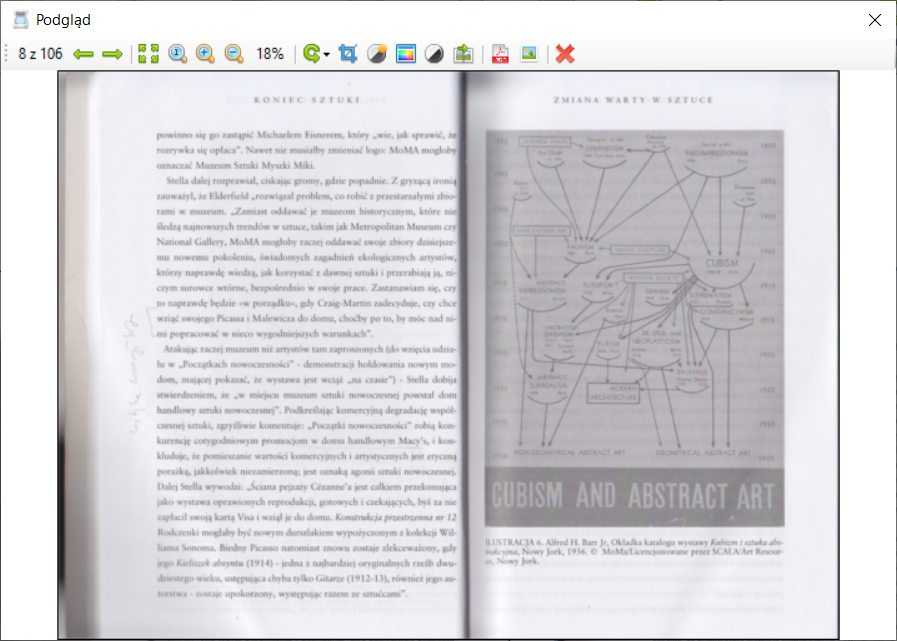Click the page counter 8 z 106
The image size is (897, 641).
pyautogui.click(x=40, y=54)
